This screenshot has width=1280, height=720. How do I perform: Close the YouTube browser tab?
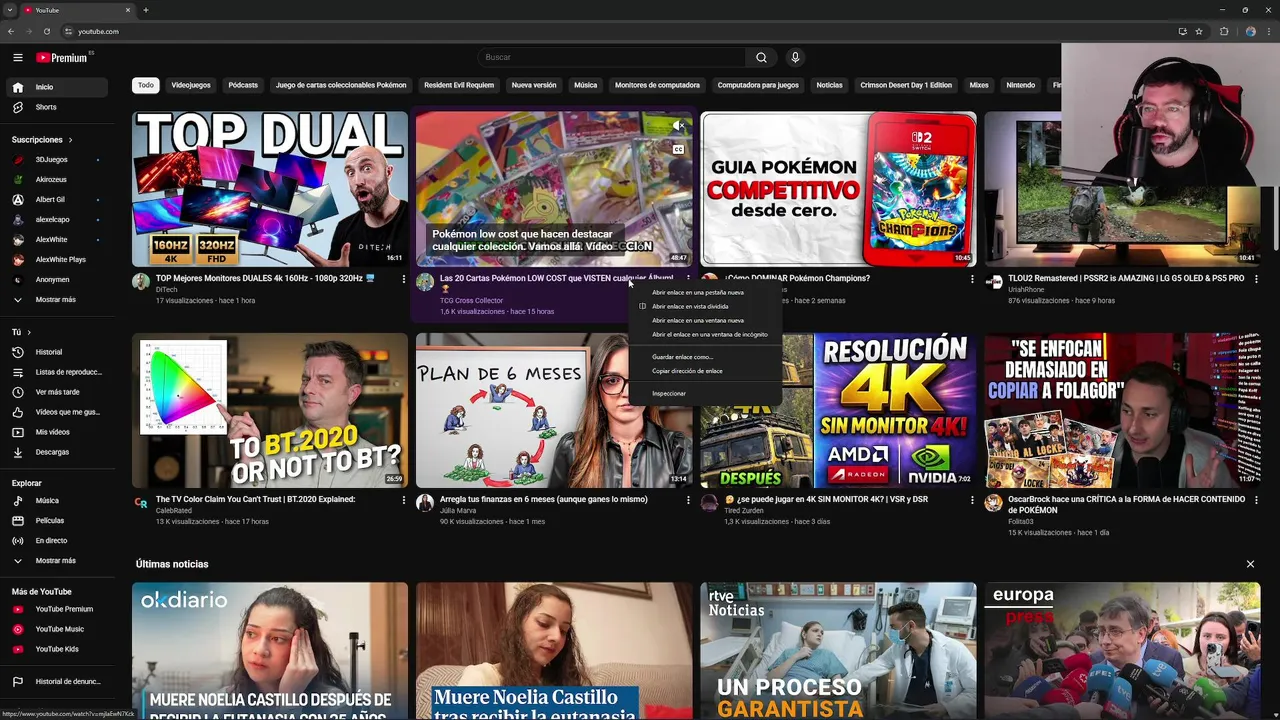point(128,10)
